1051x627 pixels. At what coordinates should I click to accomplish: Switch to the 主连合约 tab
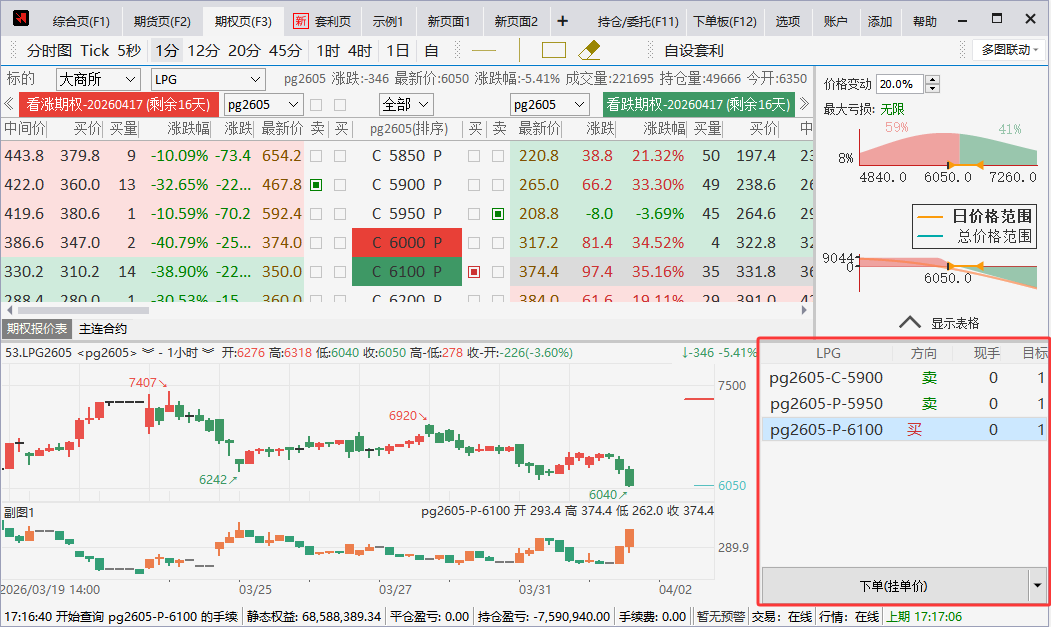[103, 328]
